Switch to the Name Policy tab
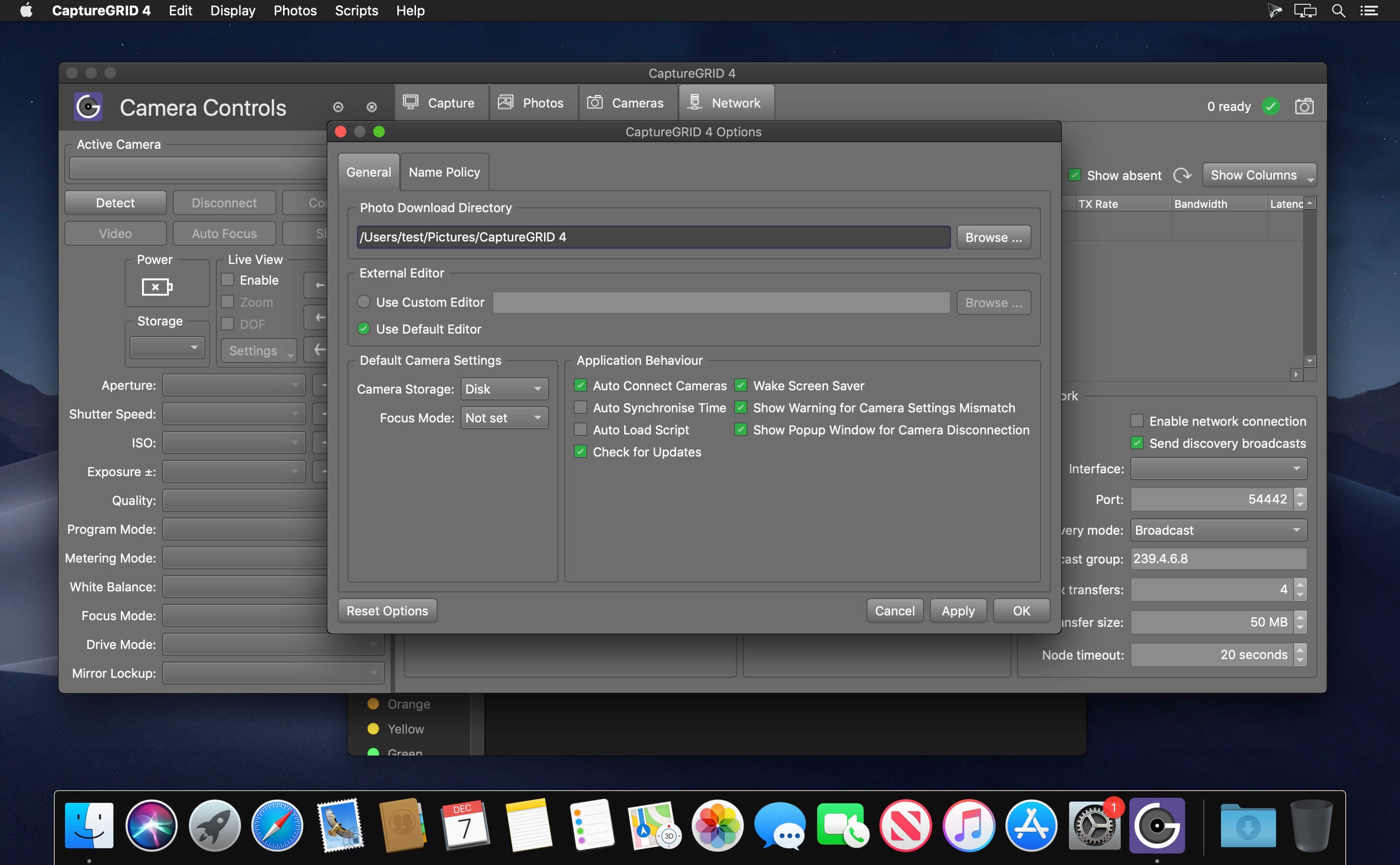 (444, 172)
